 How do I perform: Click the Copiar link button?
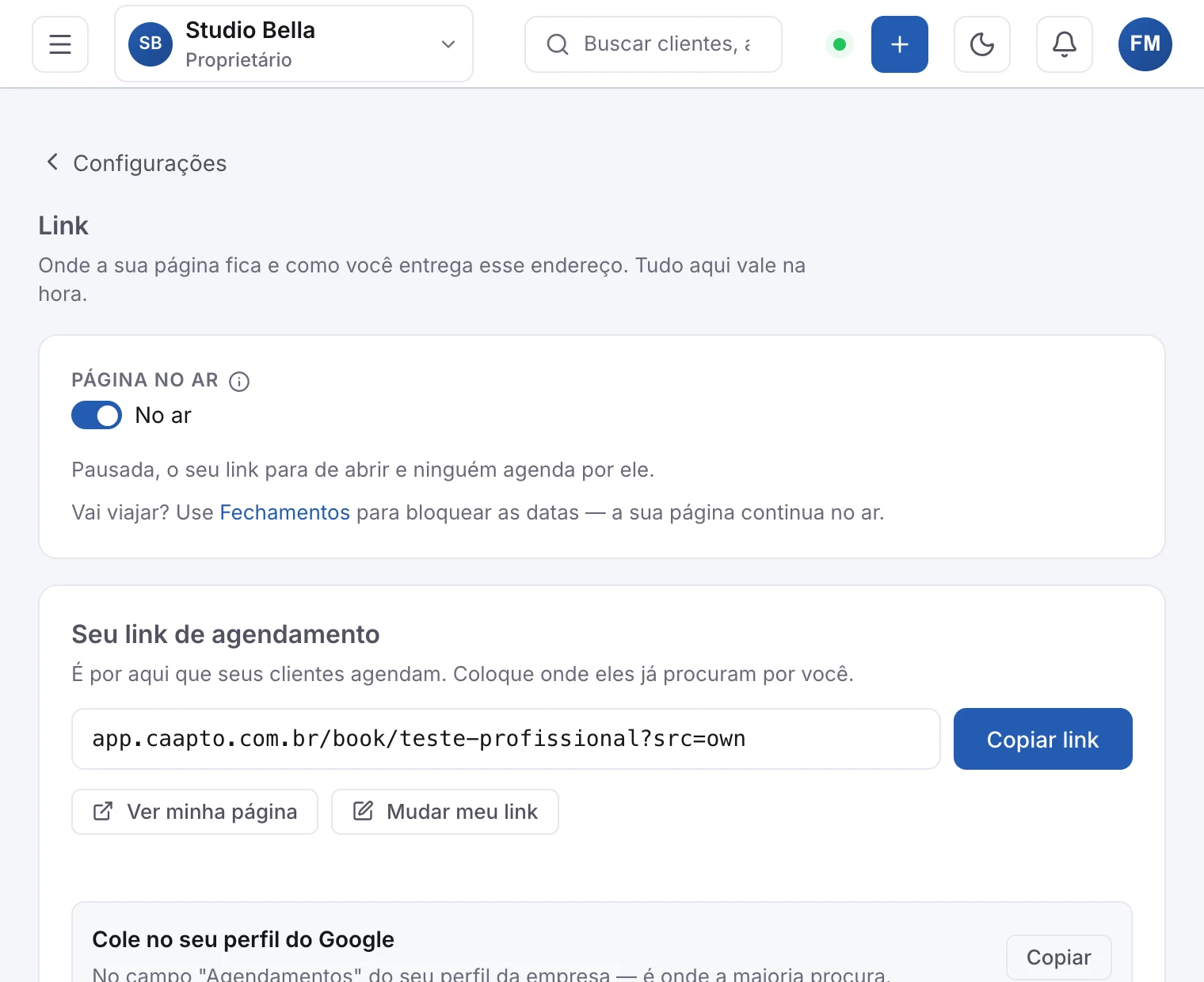click(x=1043, y=739)
